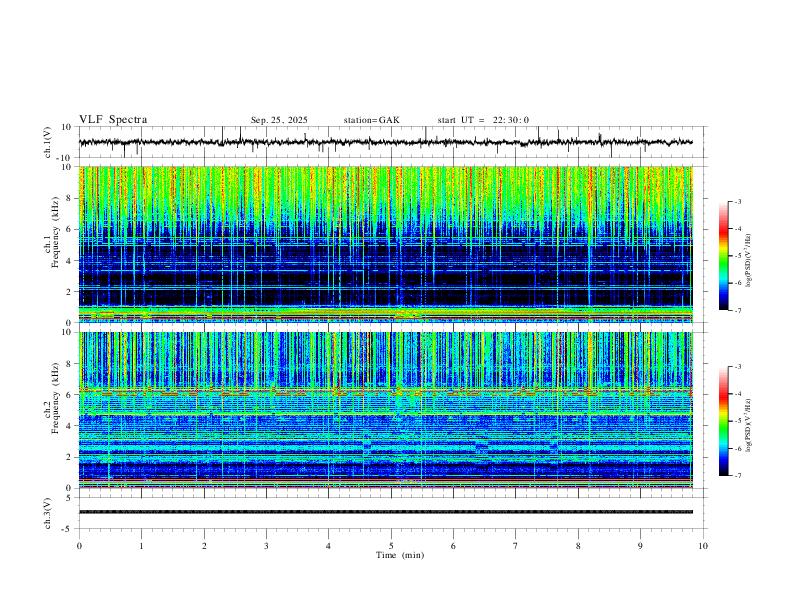This screenshot has width=792, height=612.
Task: Click the ch.2 spectrogram panel
Action: (x=386, y=410)
